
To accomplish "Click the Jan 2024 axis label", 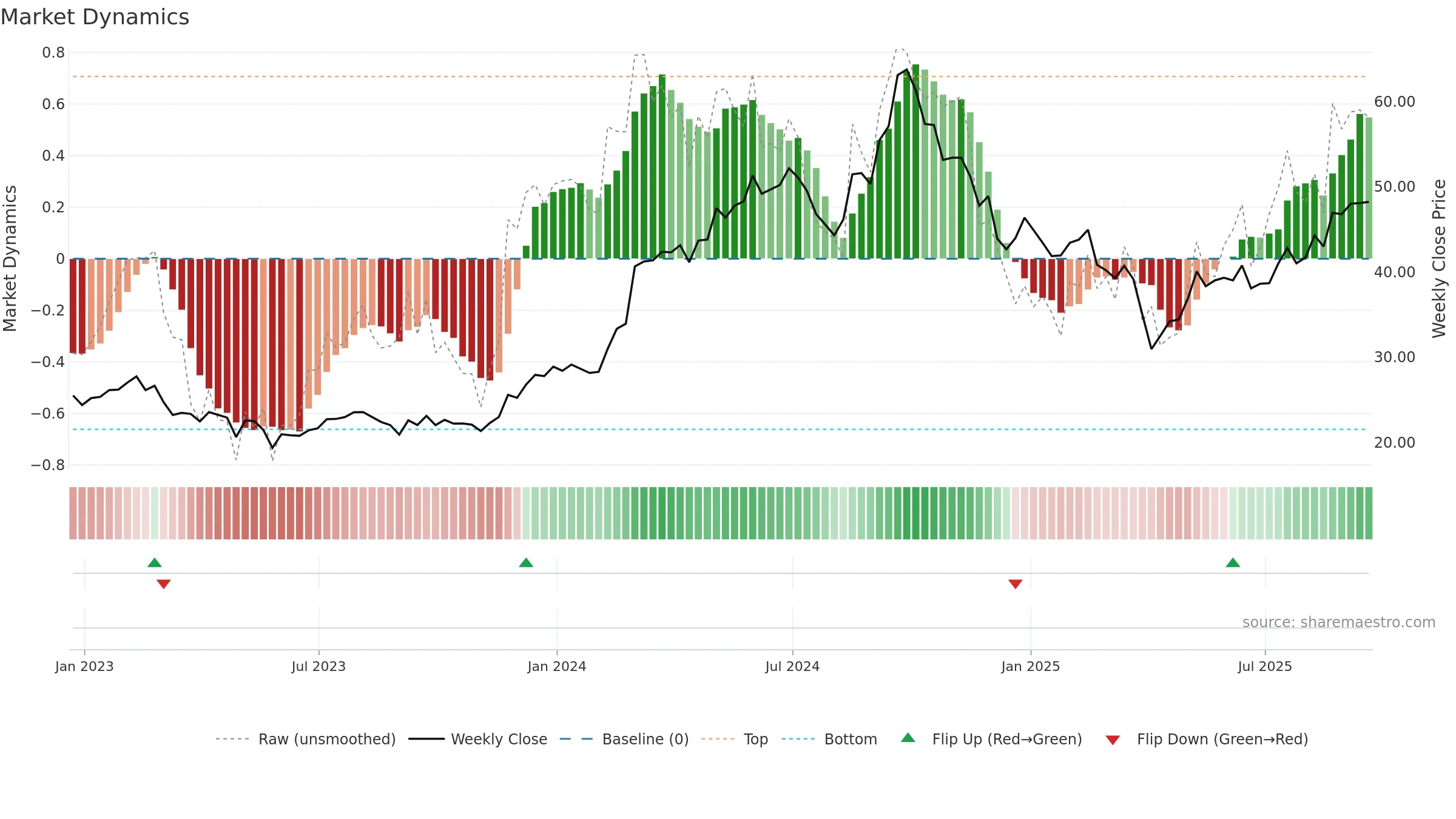I will [557, 666].
